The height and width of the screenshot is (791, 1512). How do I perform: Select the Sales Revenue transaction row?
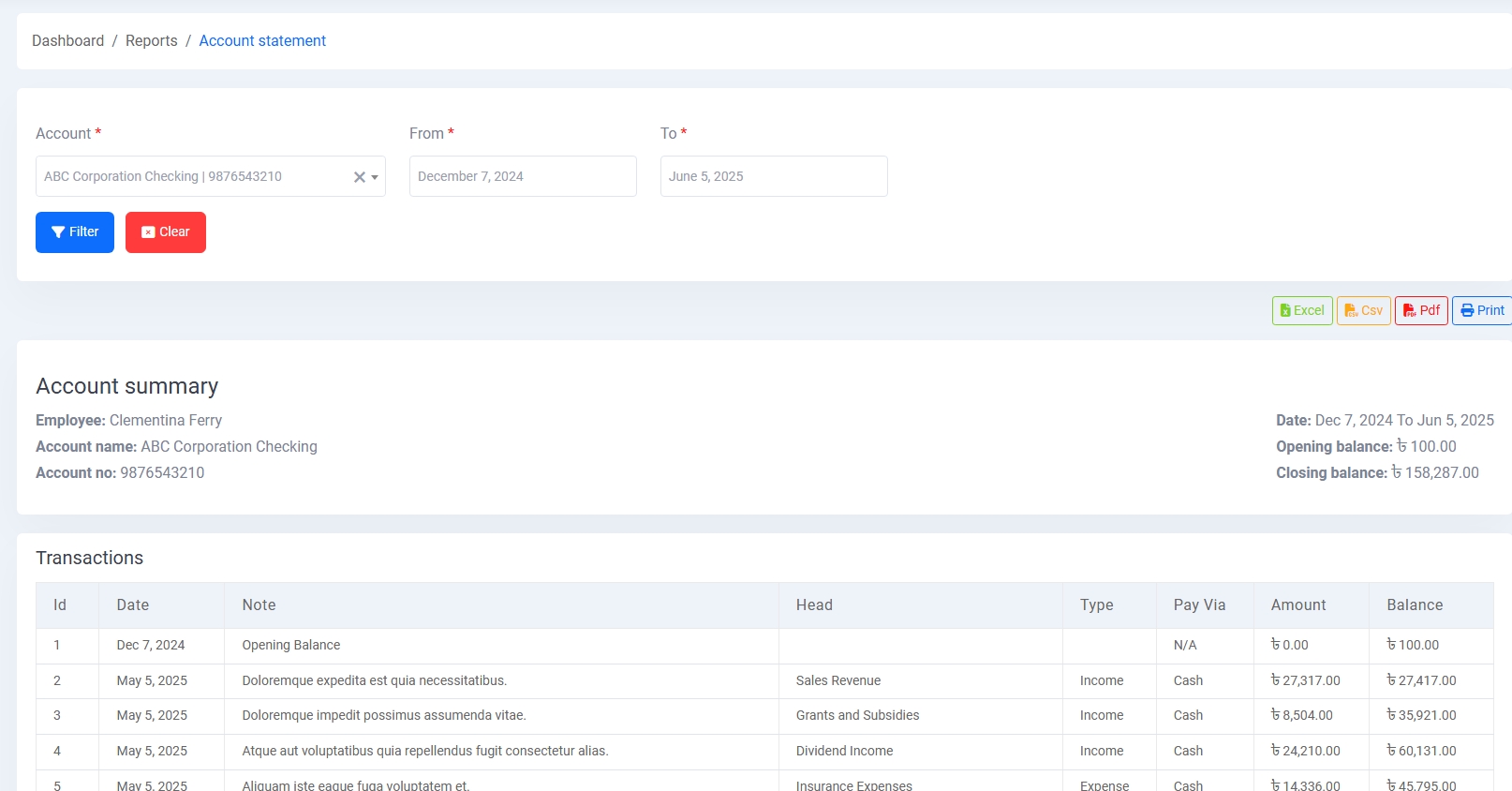(838, 681)
